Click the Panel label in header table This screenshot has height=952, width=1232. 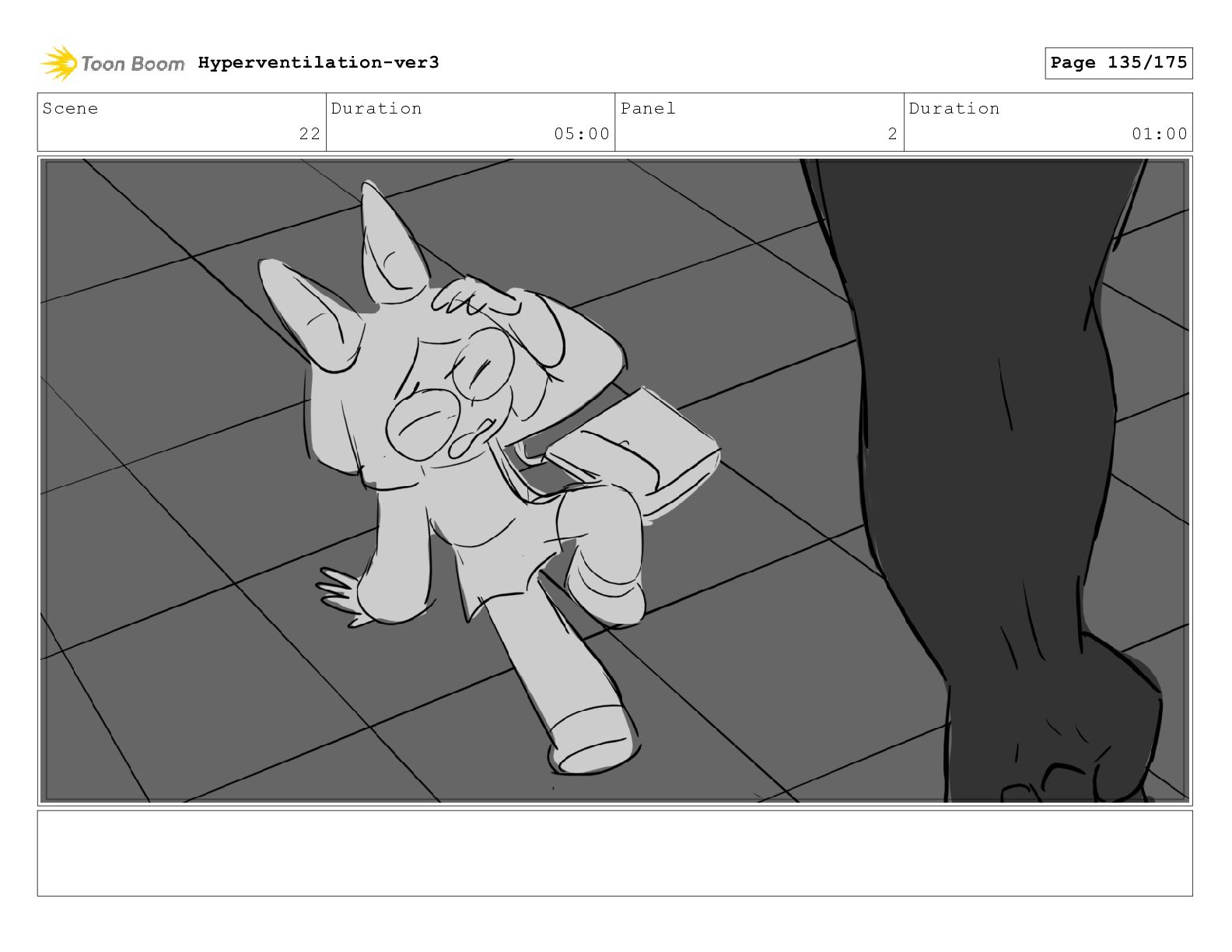648,108
